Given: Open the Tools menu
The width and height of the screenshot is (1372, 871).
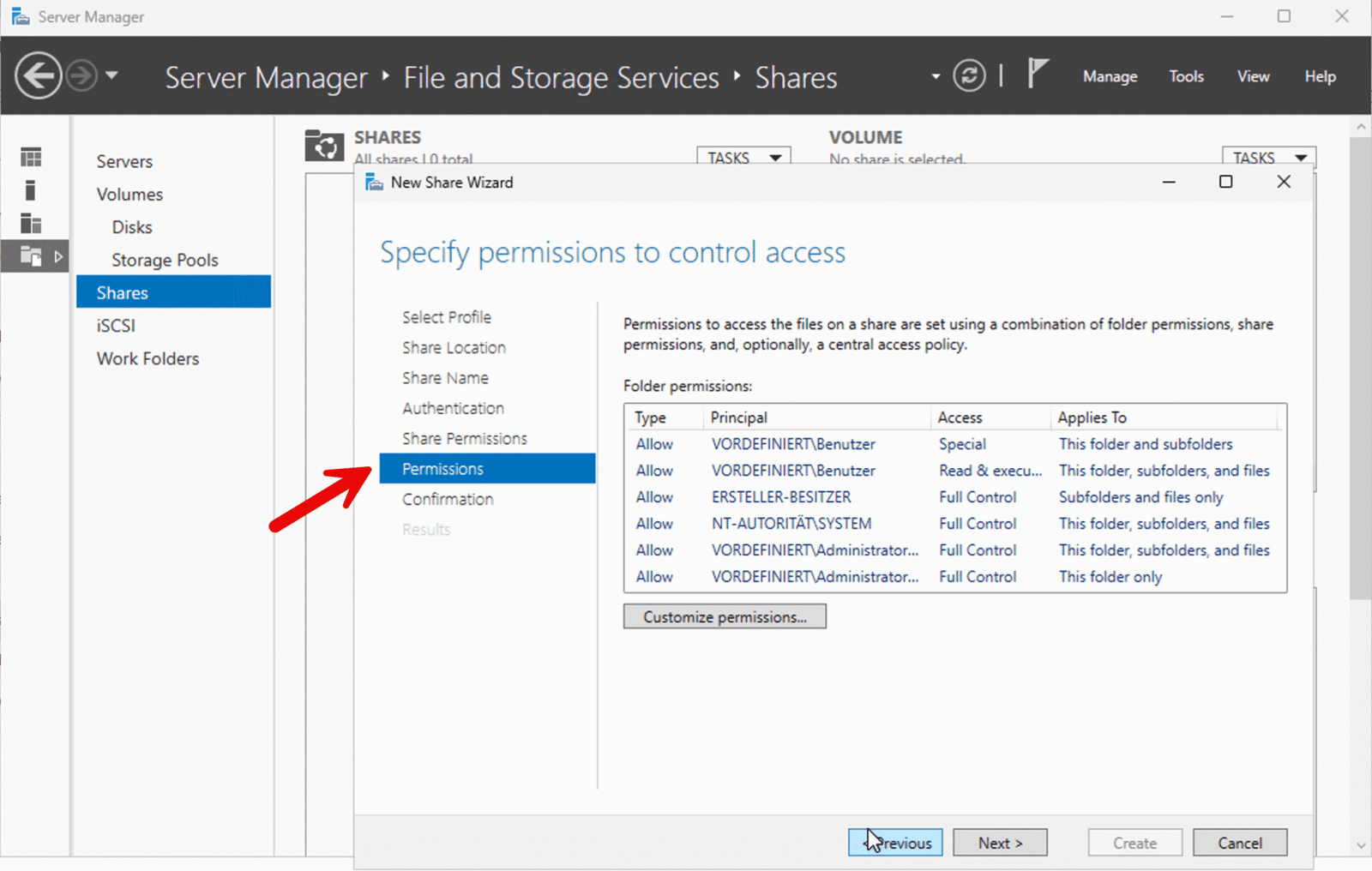Looking at the screenshot, I should pos(1186,75).
